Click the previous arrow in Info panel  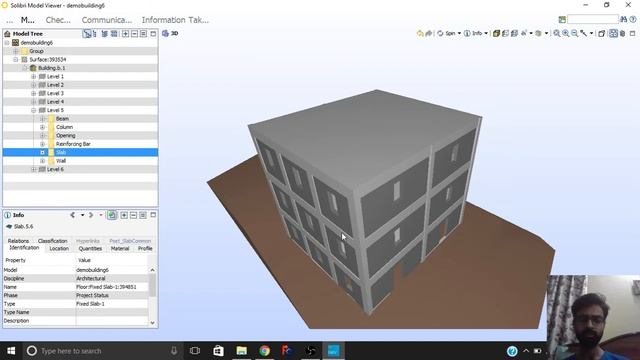pos(73,215)
